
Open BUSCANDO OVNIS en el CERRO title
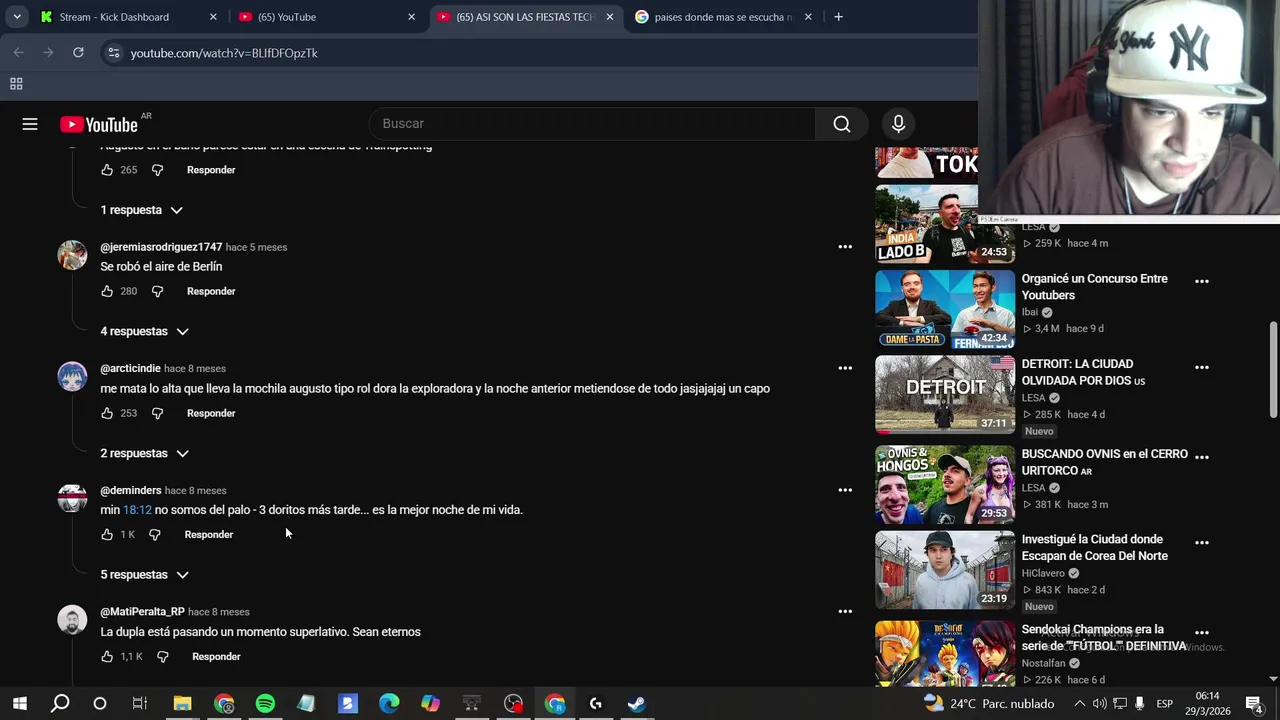[1104, 462]
